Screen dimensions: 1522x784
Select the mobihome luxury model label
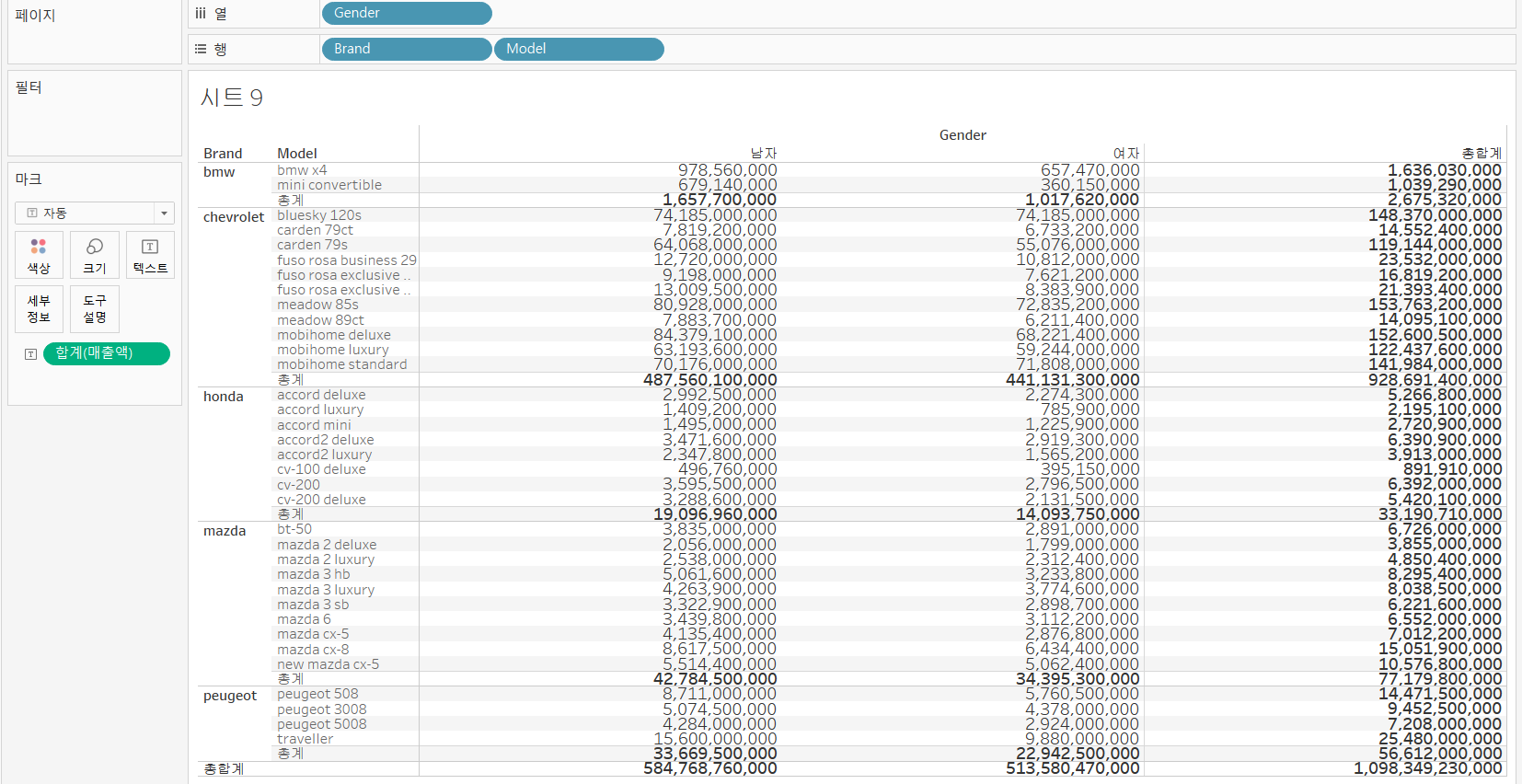click(x=333, y=350)
